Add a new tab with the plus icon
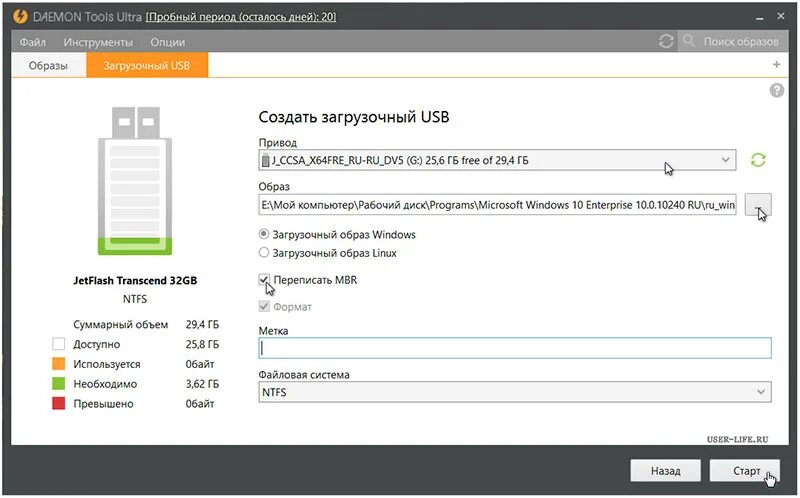 pyautogui.click(x=776, y=64)
